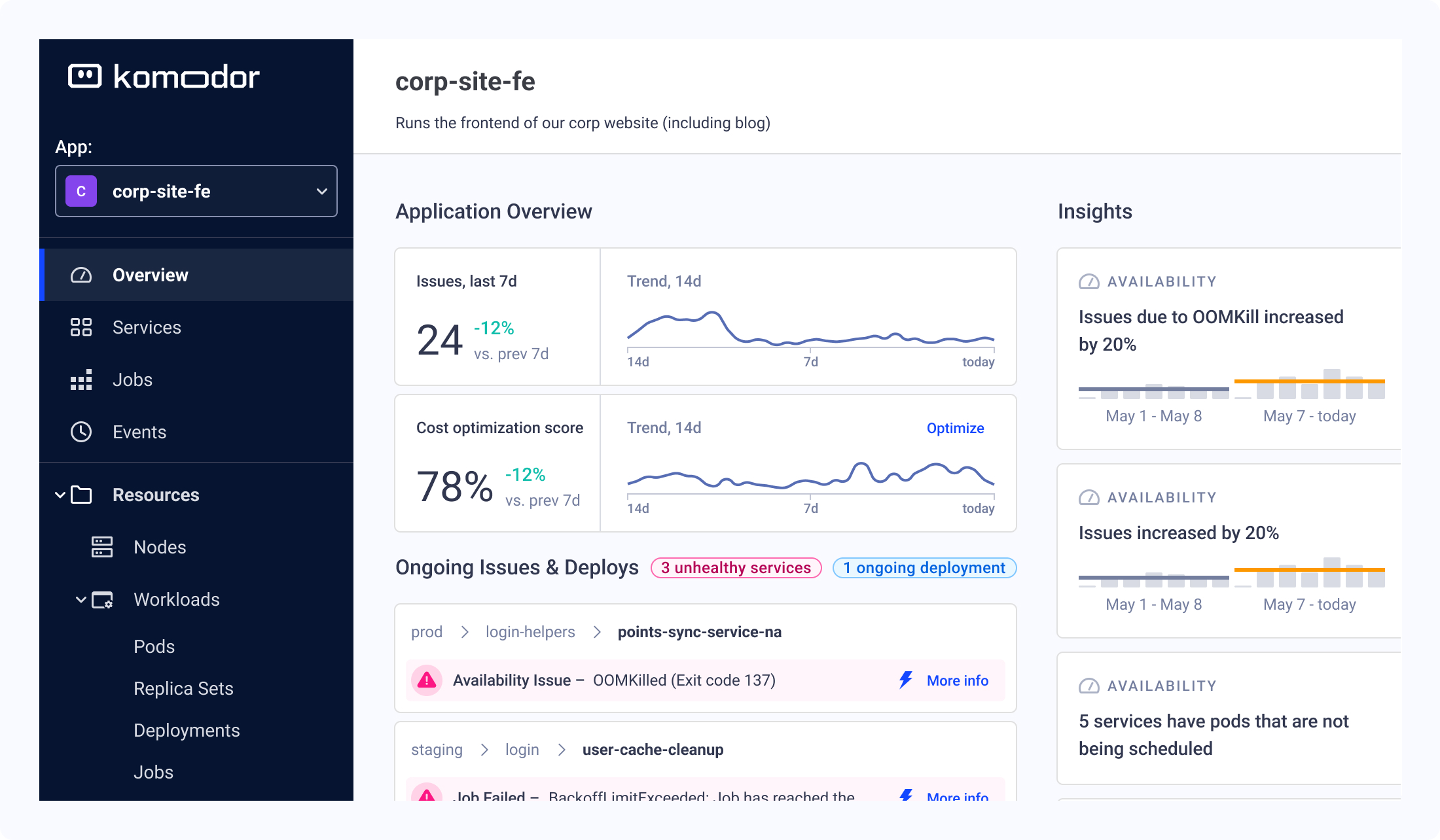Viewport: 1440px width, 840px height.
Task: Click the OOMKilled alert warning icon
Action: [x=427, y=680]
